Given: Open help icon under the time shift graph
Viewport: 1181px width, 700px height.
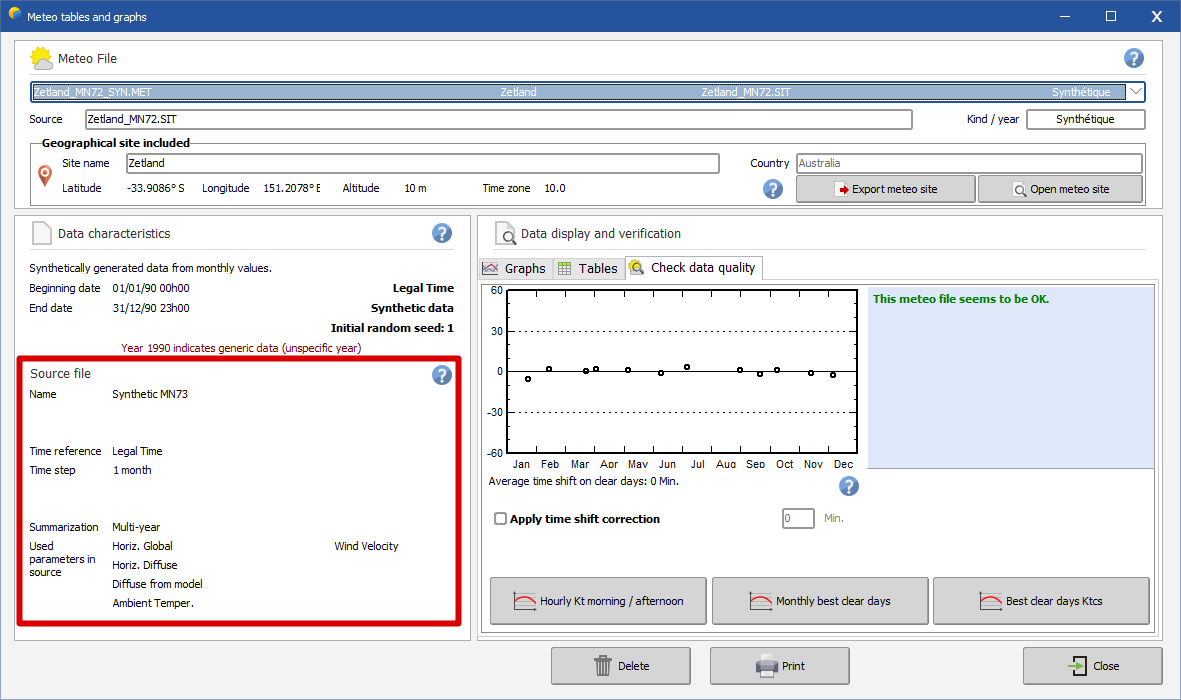Looking at the screenshot, I should [849, 486].
